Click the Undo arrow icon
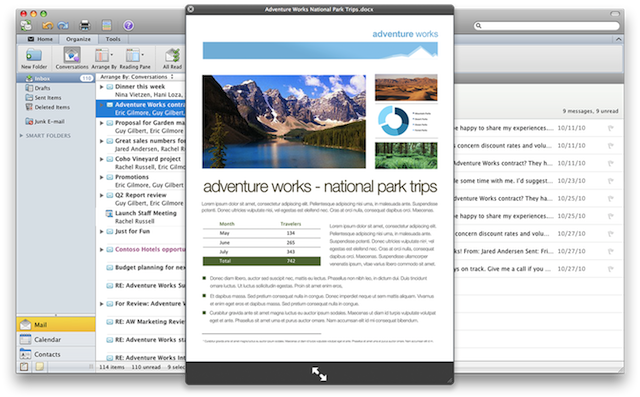This screenshot has width=640, height=397. click(x=47, y=26)
